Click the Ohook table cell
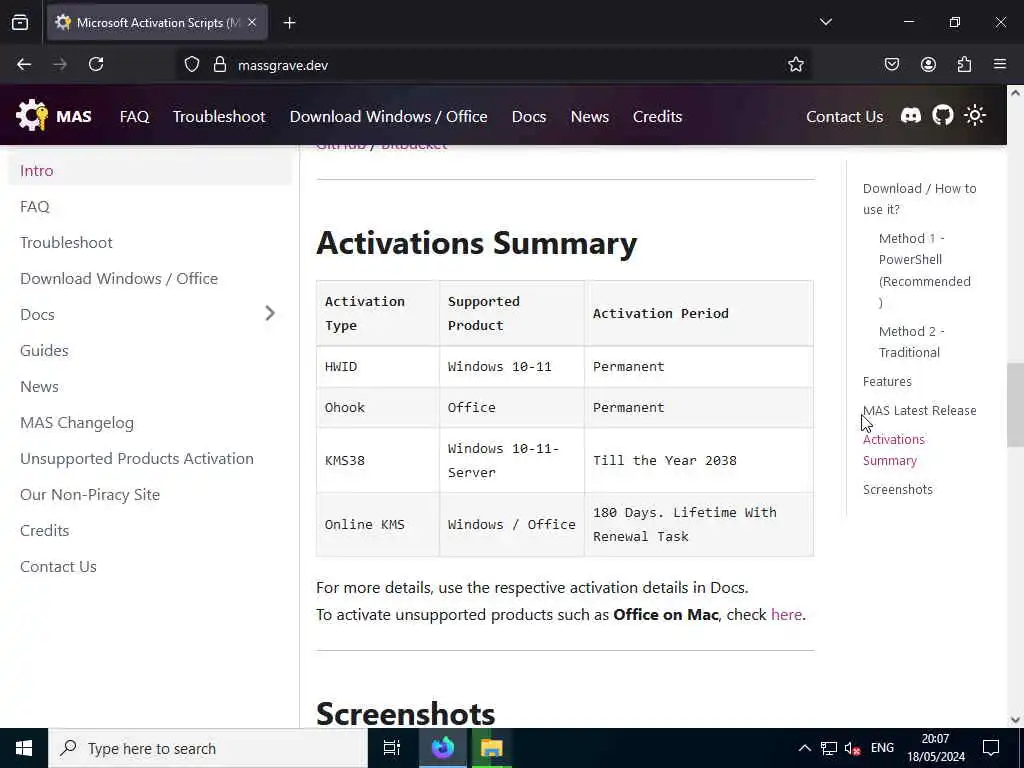 [x=377, y=408]
